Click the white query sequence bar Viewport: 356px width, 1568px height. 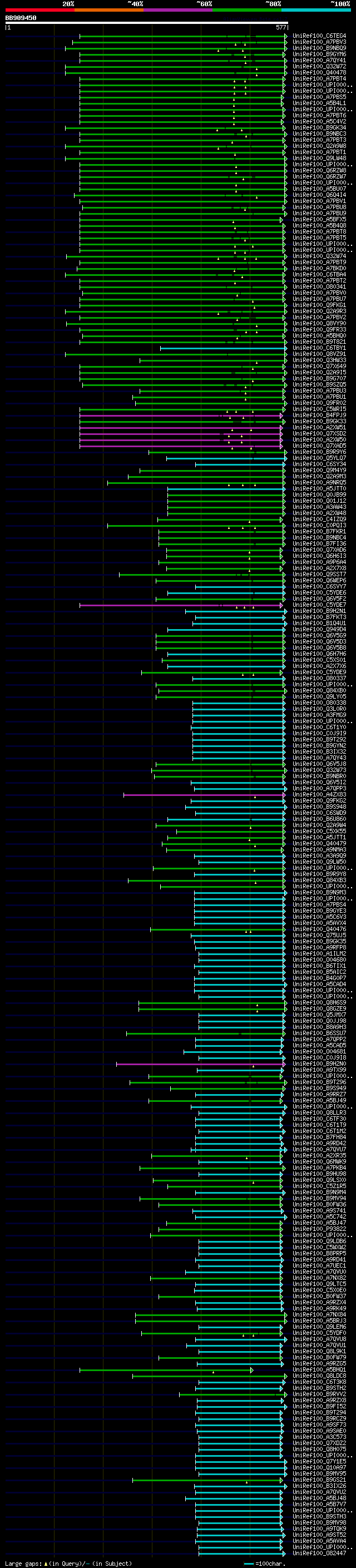click(x=146, y=23)
